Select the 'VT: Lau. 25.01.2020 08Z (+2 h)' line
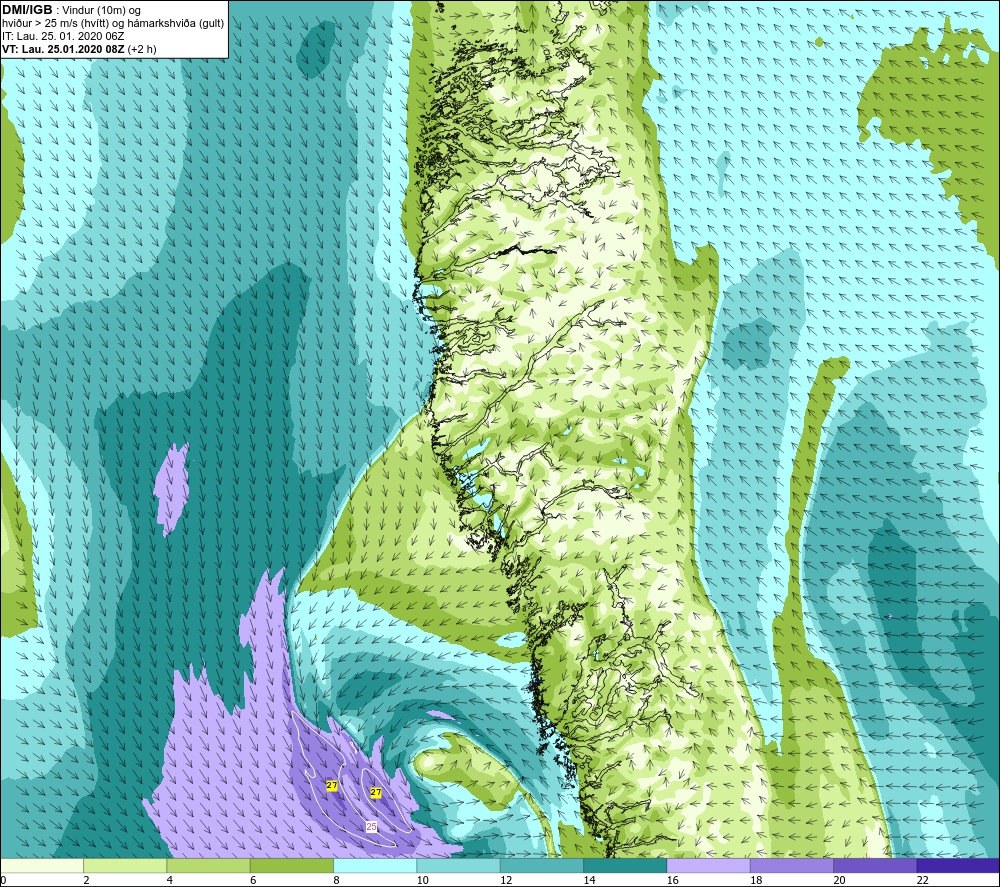Viewport: 1000px width, 887px height. tap(79, 49)
